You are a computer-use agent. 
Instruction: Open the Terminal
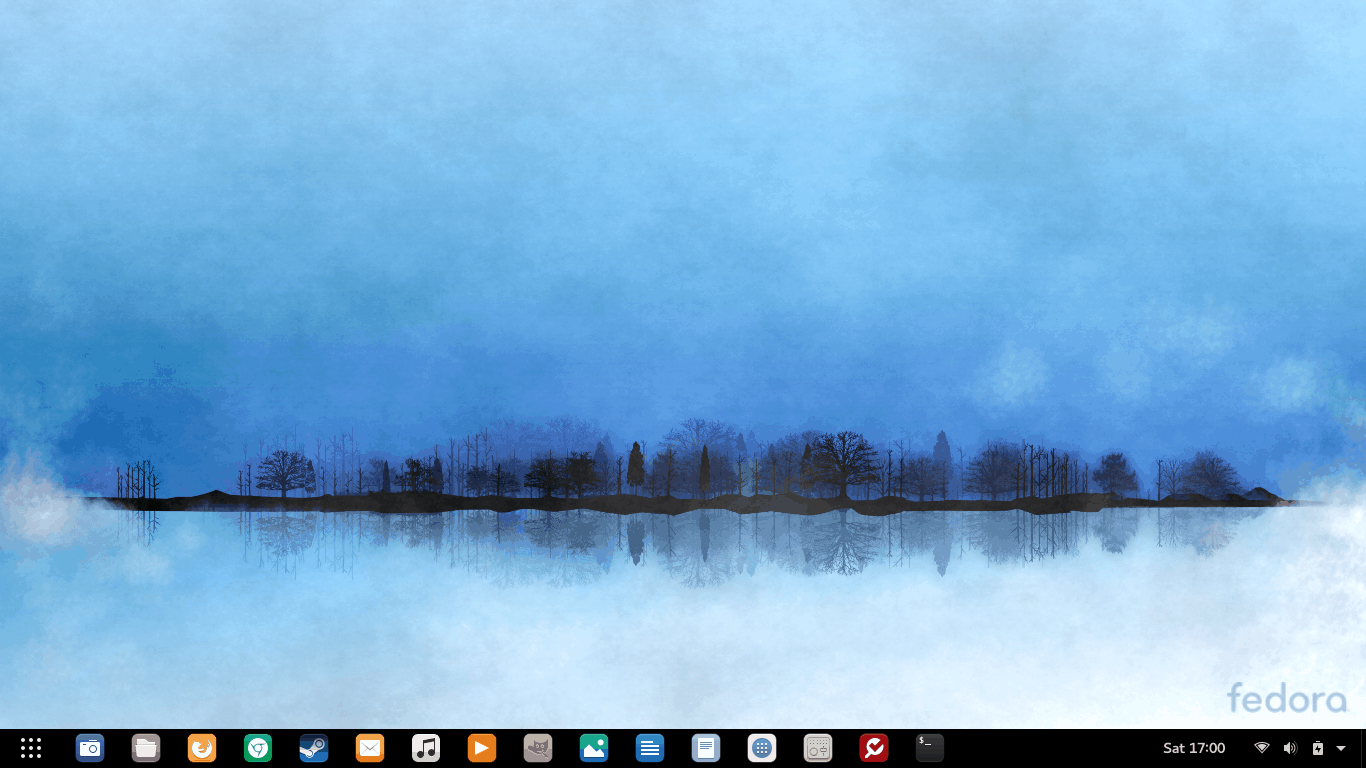pyautogui.click(x=930, y=748)
